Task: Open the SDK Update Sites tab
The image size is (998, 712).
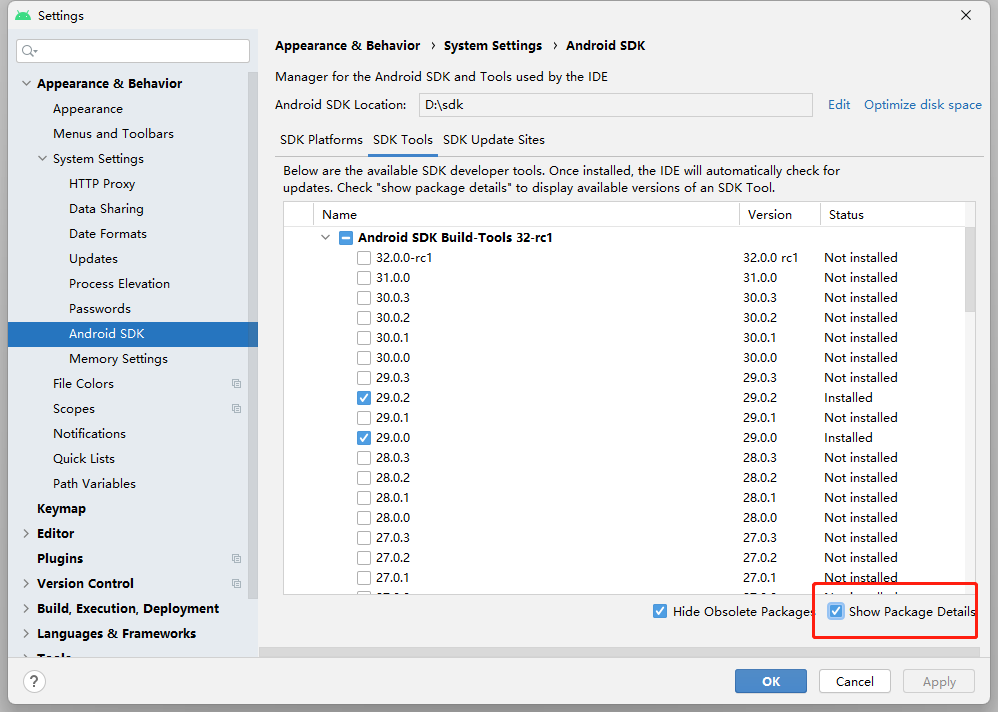Action: [x=494, y=140]
